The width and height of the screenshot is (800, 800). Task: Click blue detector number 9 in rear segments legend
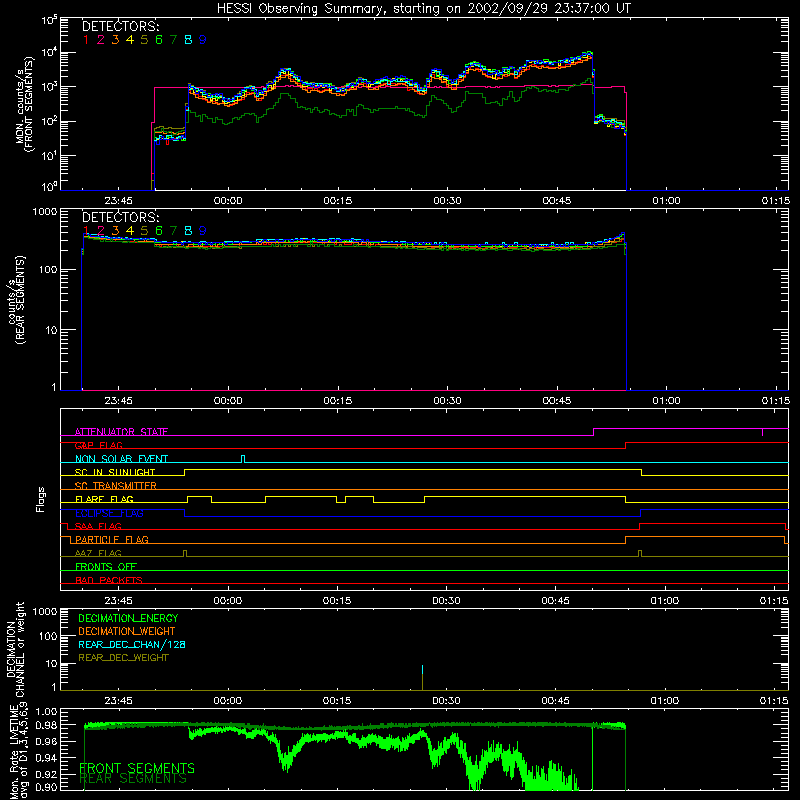click(x=203, y=231)
